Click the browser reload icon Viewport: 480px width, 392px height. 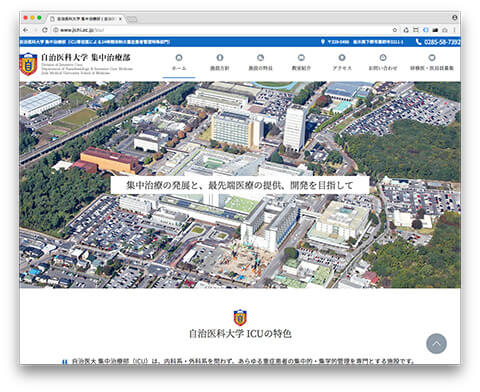coord(45,30)
